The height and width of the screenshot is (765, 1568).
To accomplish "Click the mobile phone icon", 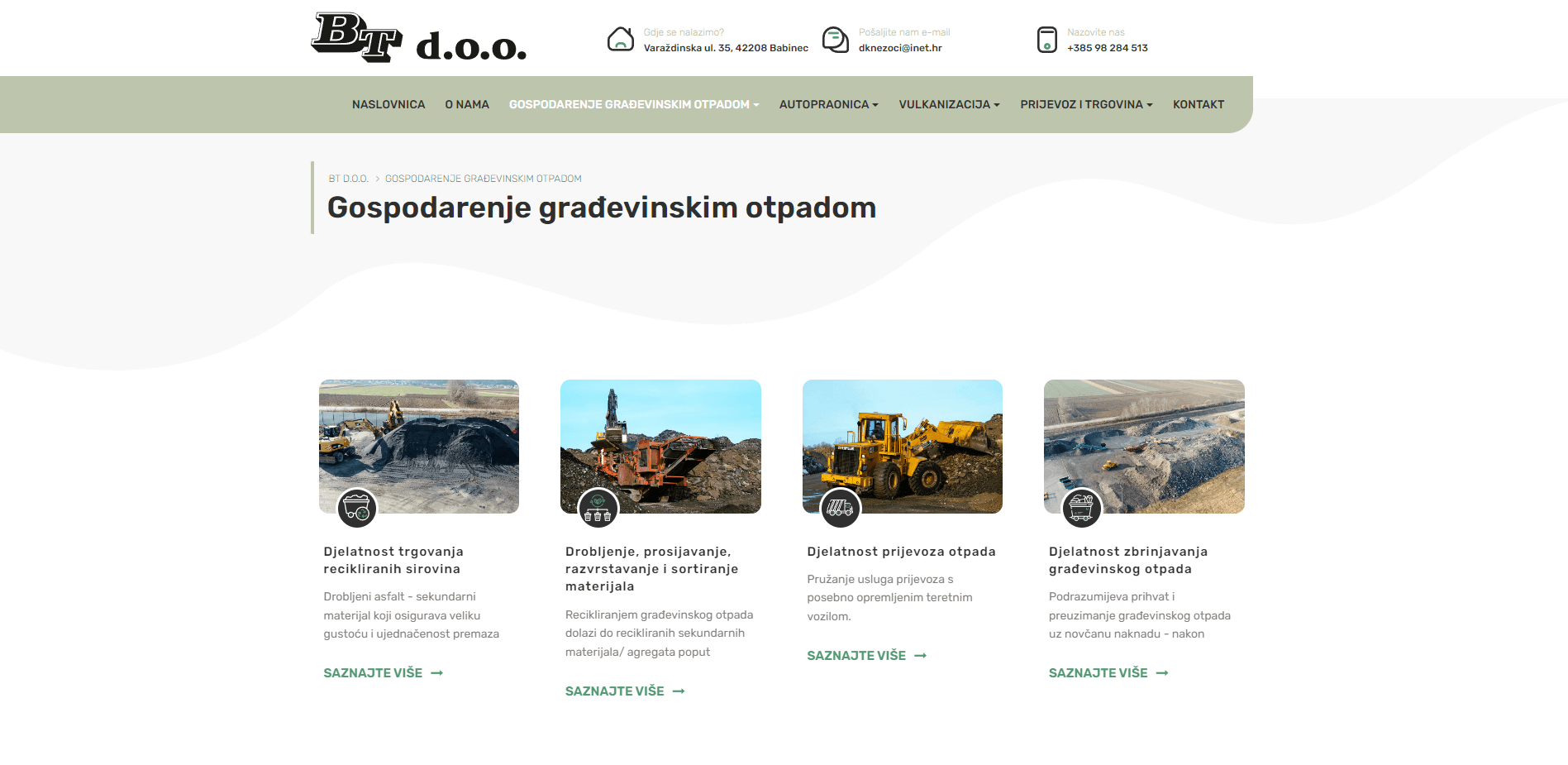I will coord(1046,39).
